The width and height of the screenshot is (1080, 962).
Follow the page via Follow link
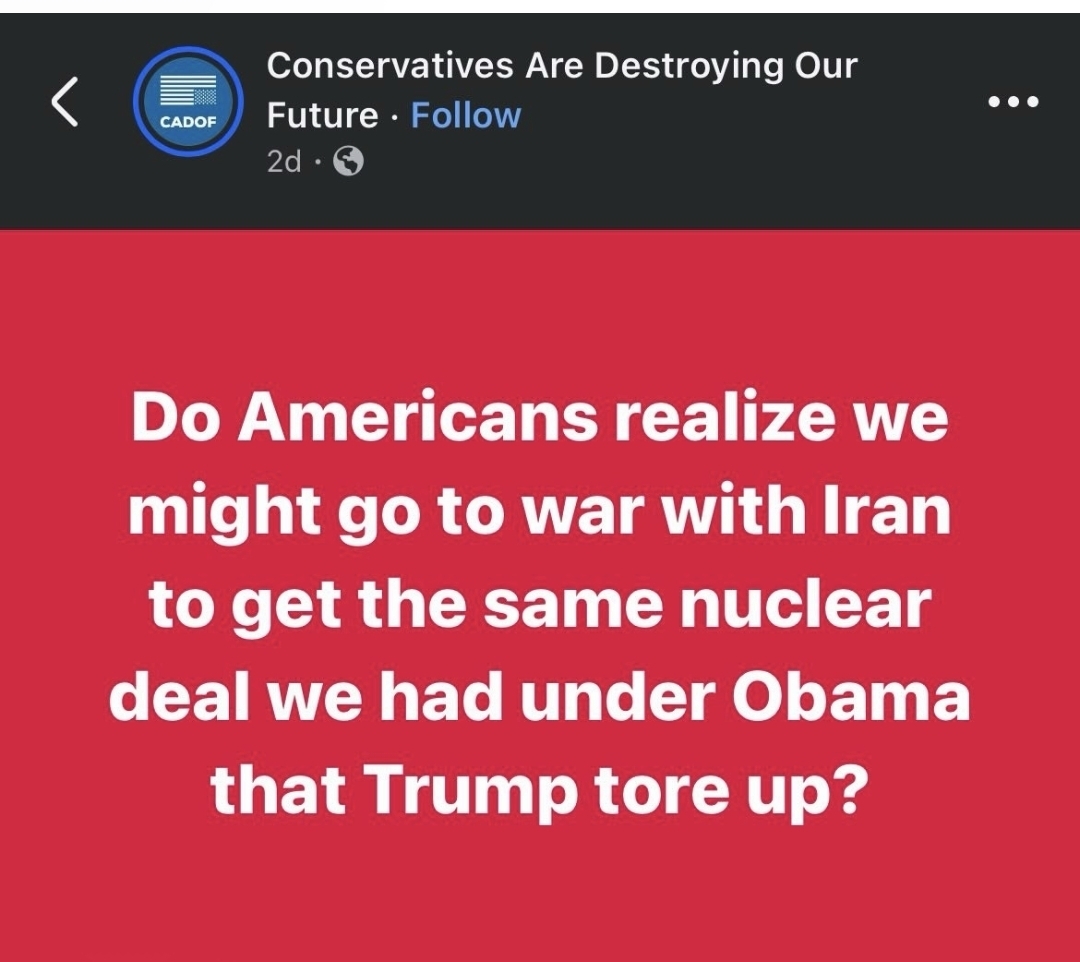[x=466, y=115]
